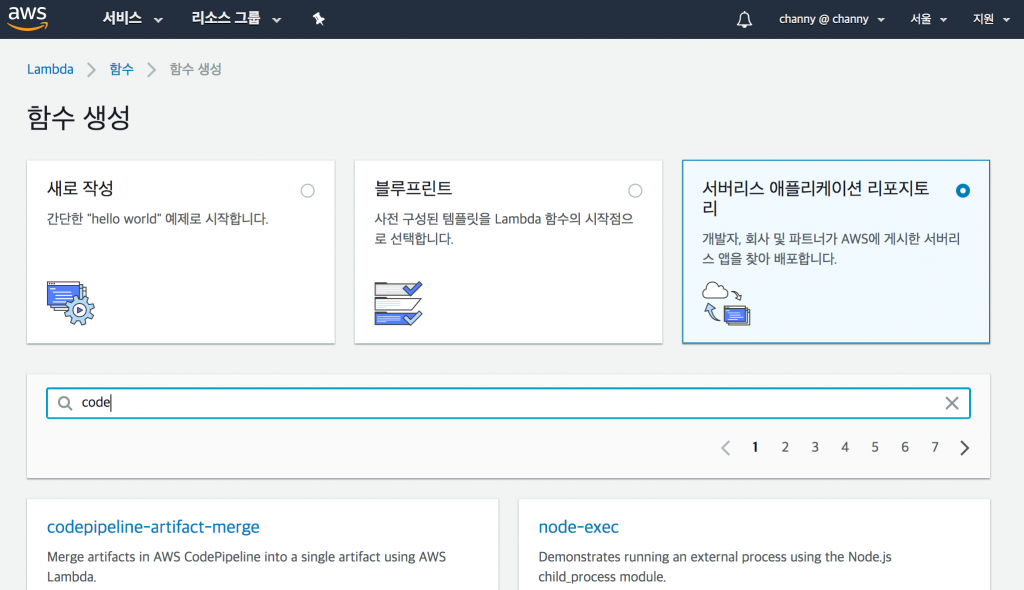Open the 서울 region dropdown

(x=928, y=19)
